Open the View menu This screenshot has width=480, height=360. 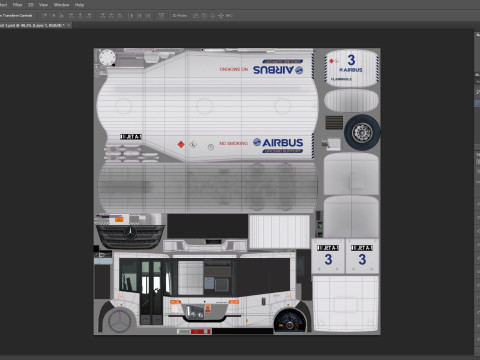pyautogui.click(x=43, y=5)
